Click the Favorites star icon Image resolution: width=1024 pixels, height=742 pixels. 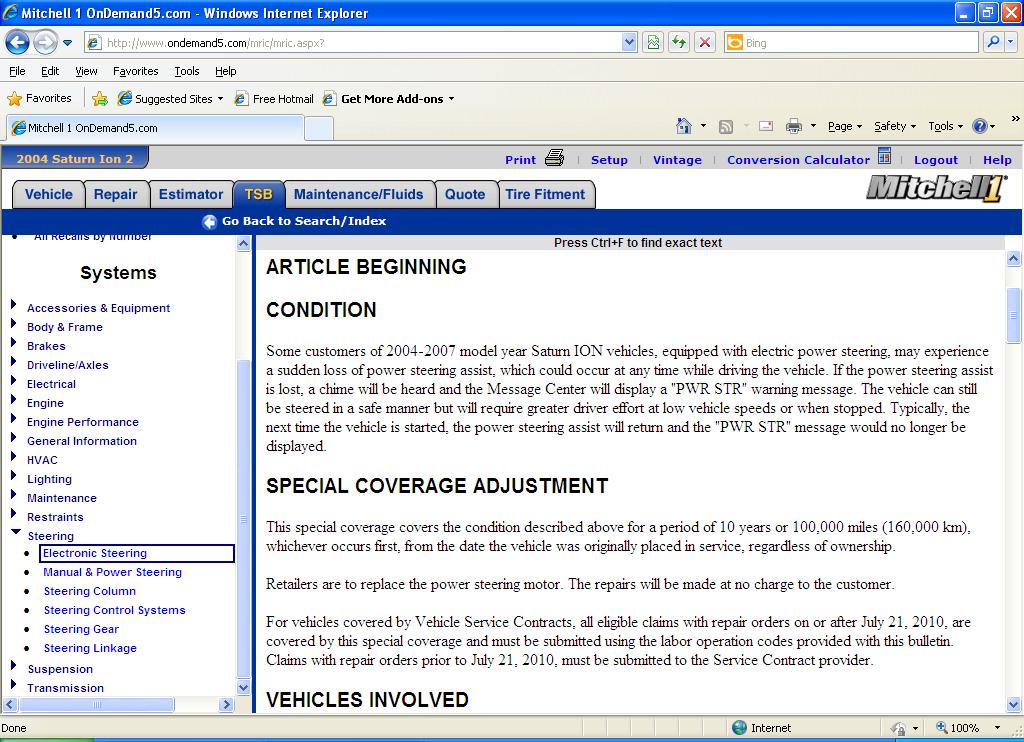(14, 99)
